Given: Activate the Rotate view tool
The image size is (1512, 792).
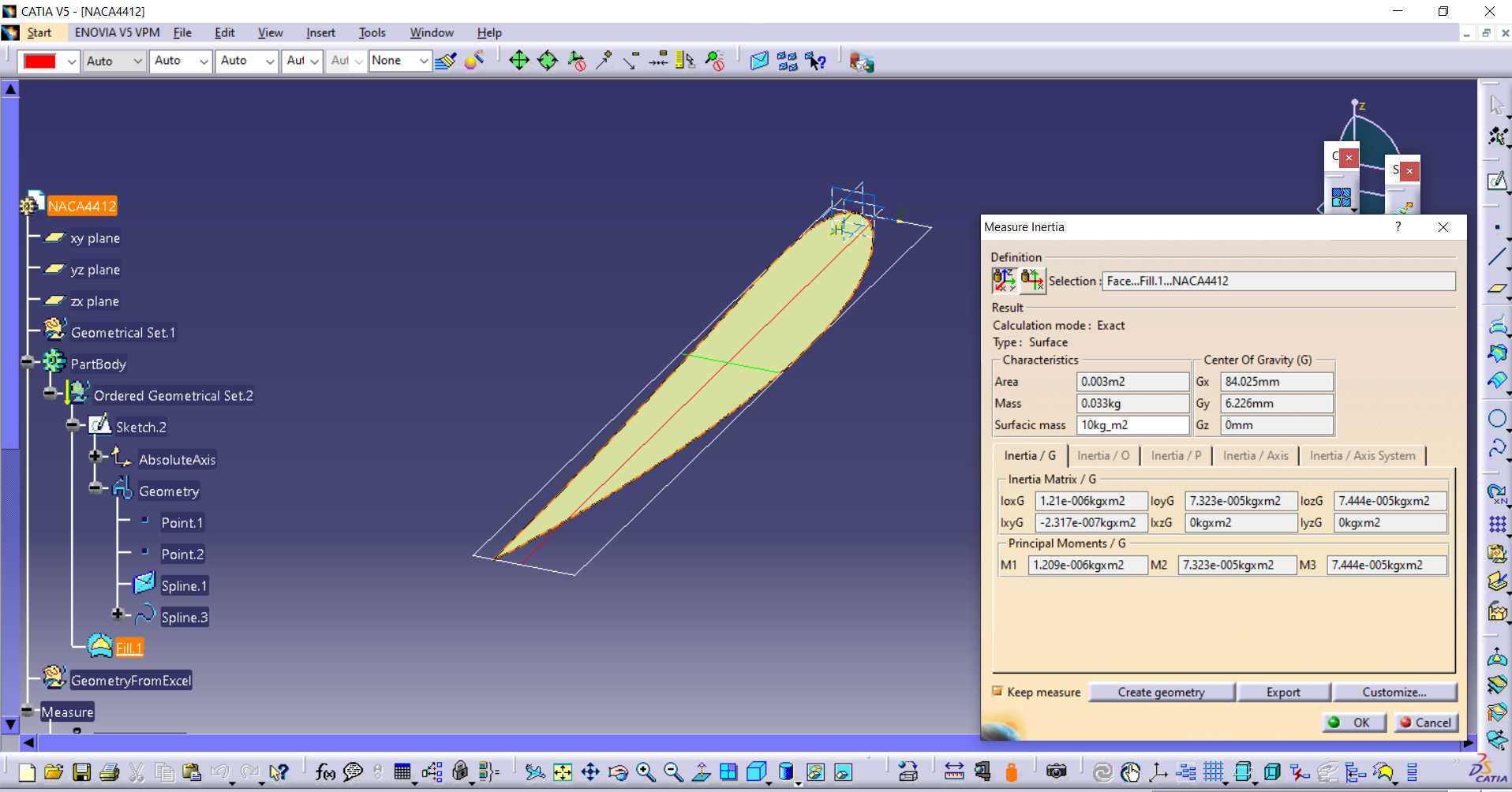Looking at the screenshot, I should coord(618,772).
